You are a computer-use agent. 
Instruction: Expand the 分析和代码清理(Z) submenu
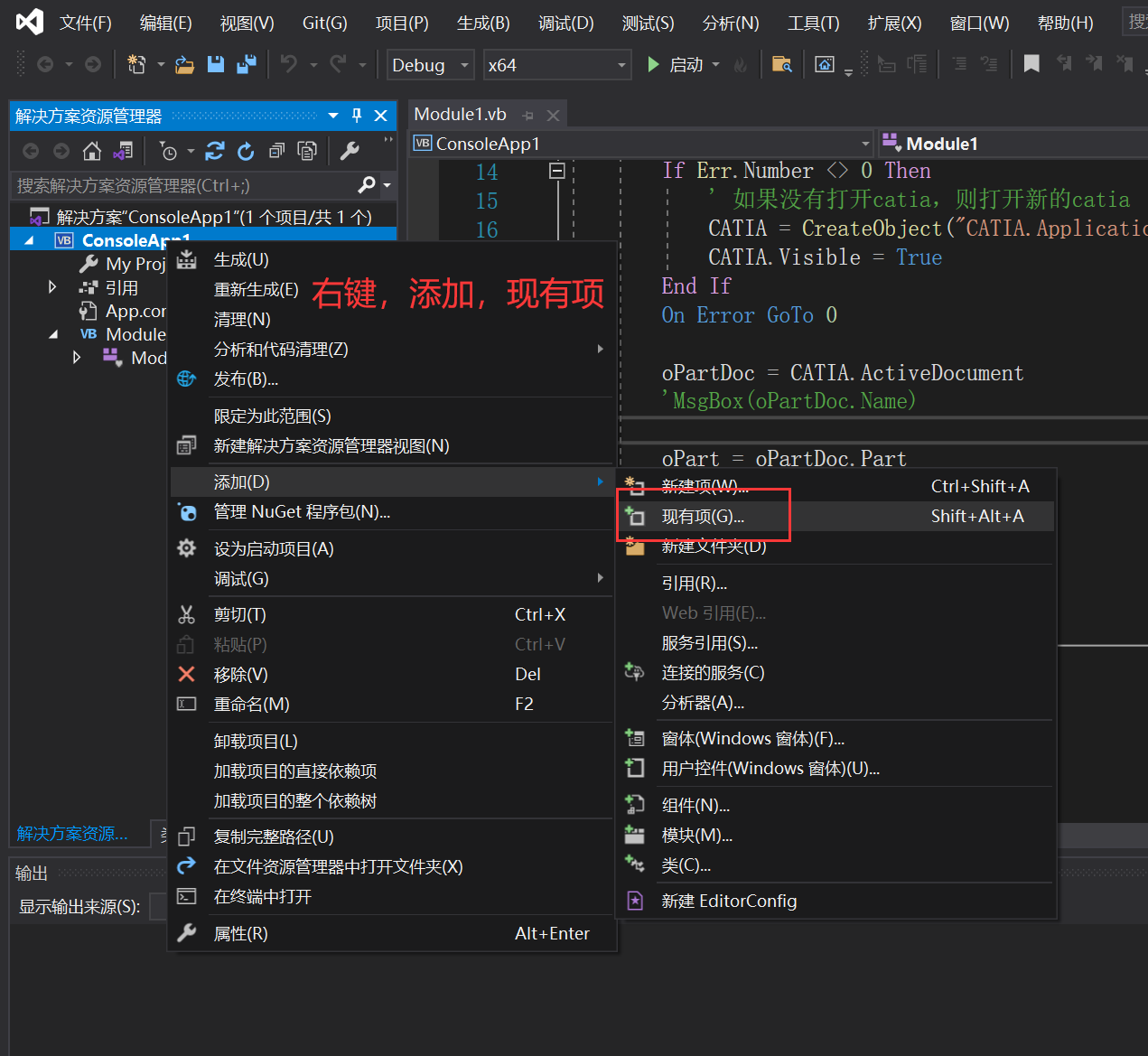(x=393, y=350)
